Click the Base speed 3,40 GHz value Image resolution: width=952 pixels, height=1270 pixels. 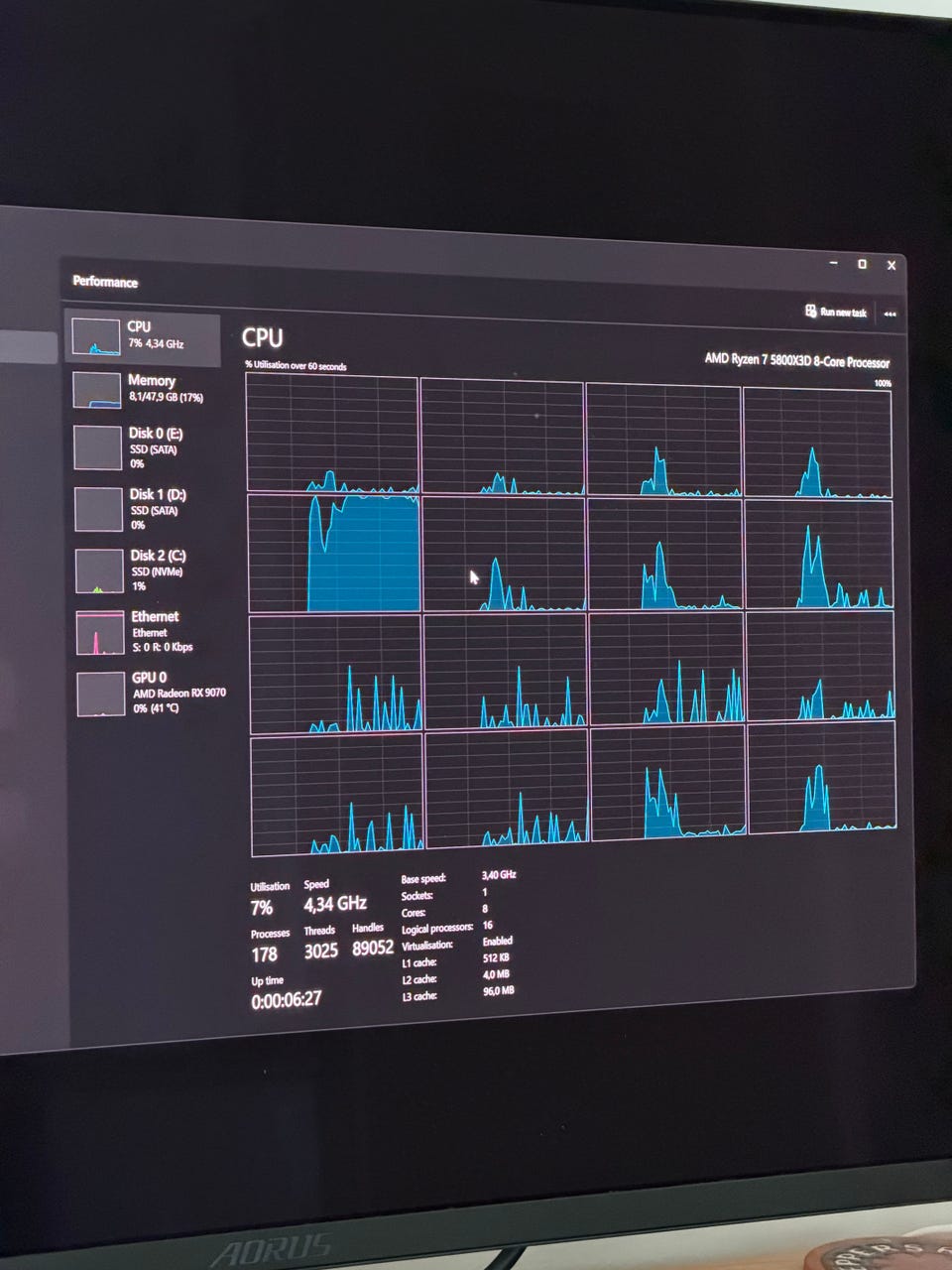click(x=498, y=875)
